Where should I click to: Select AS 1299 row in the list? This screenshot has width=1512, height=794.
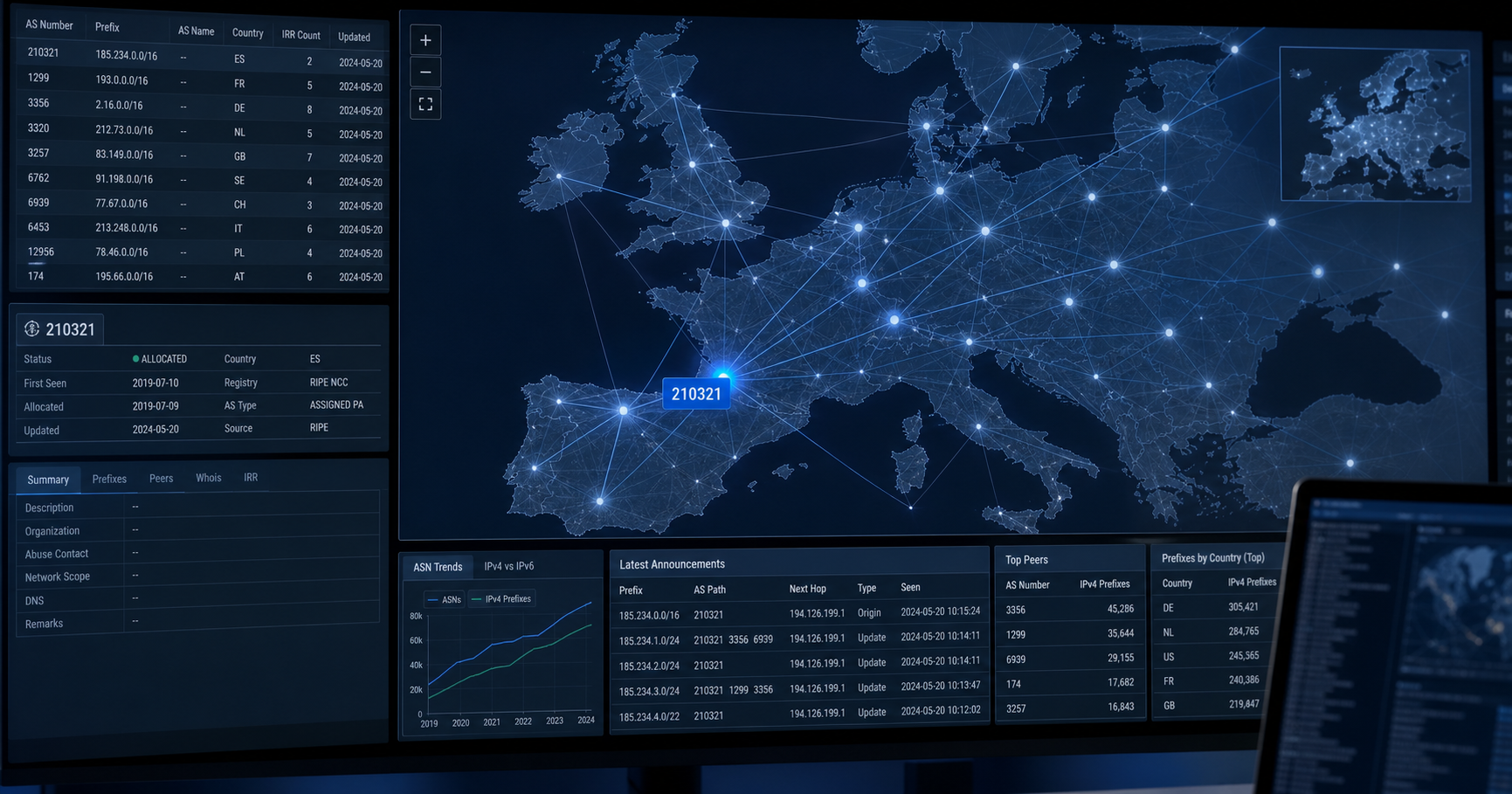pyautogui.click(x=203, y=82)
